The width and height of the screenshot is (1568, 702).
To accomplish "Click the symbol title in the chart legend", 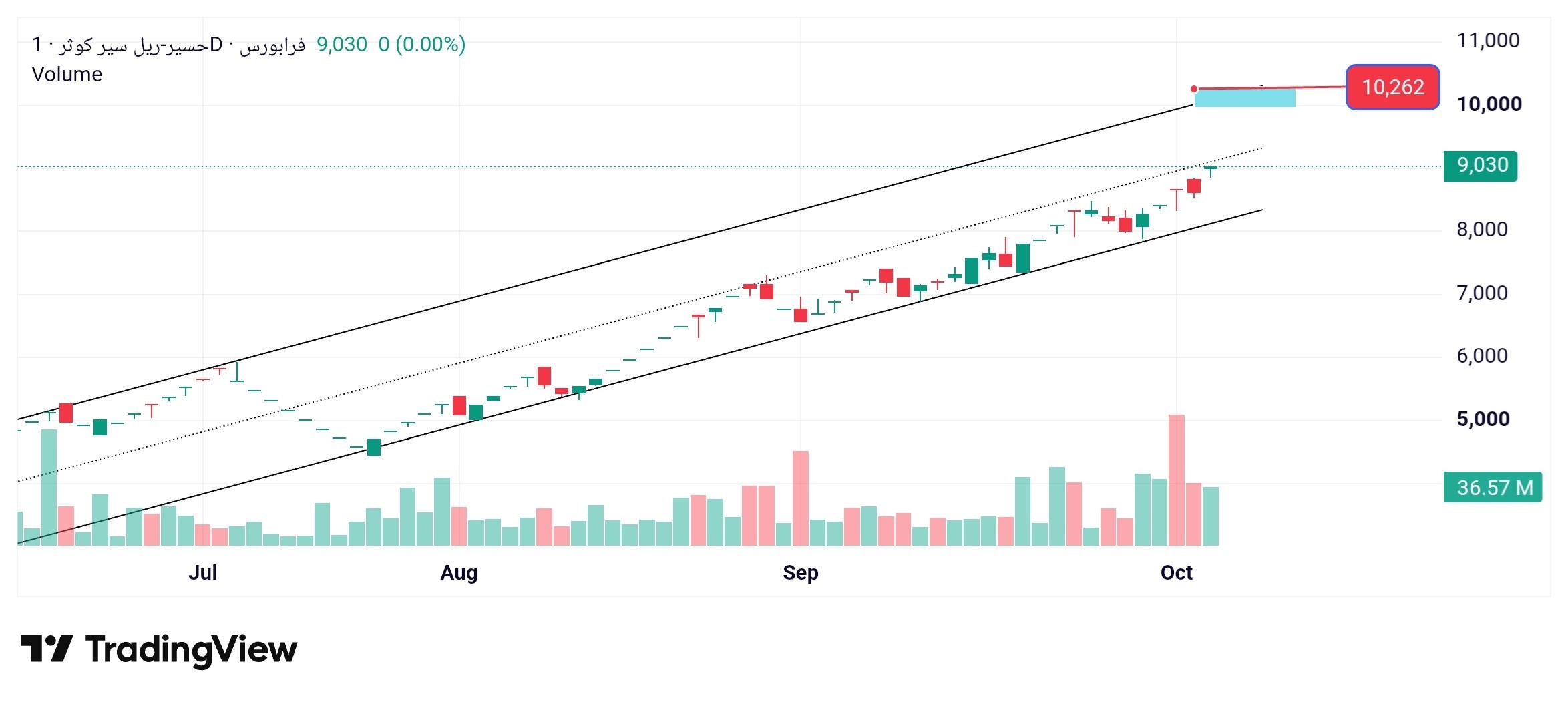I will coord(168,45).
